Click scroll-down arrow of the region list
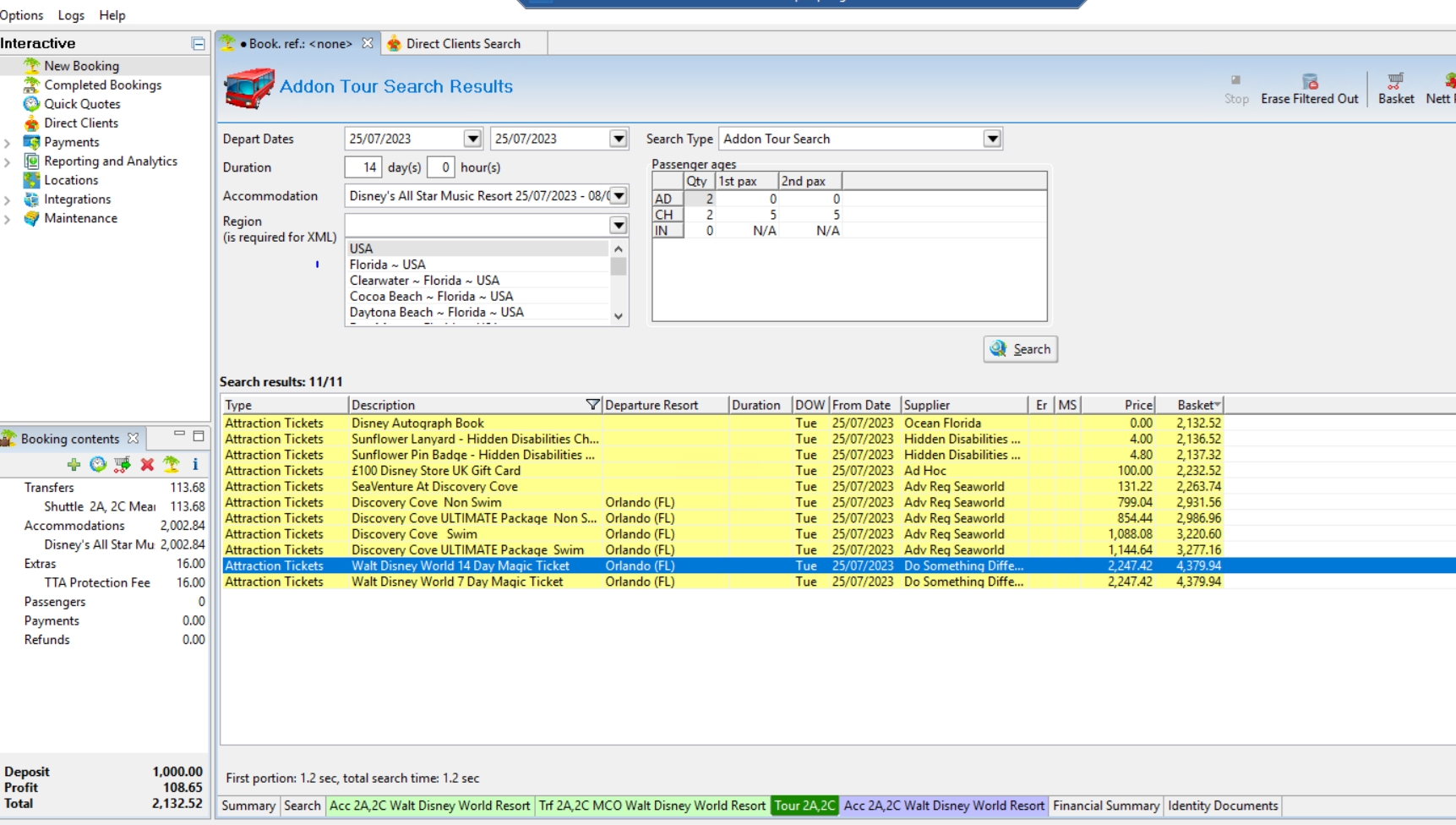The width and height of the screenshot is (1456, 825). [619, 316]
